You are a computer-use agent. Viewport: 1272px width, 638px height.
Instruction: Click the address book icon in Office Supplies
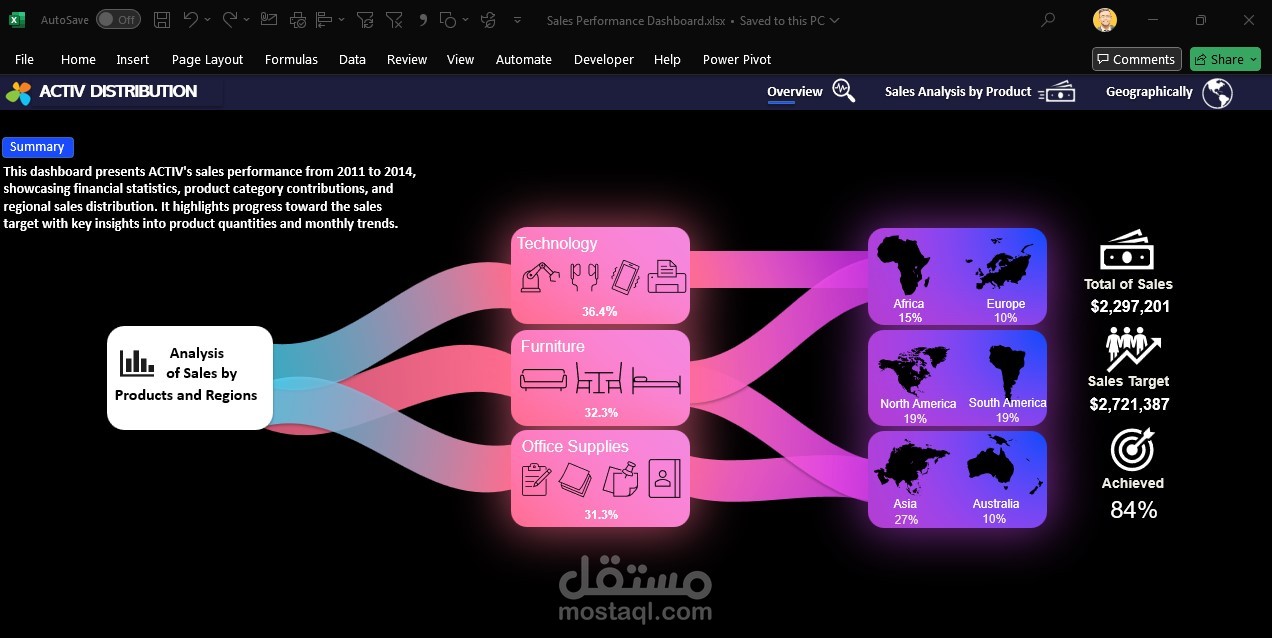pos(665,478)
